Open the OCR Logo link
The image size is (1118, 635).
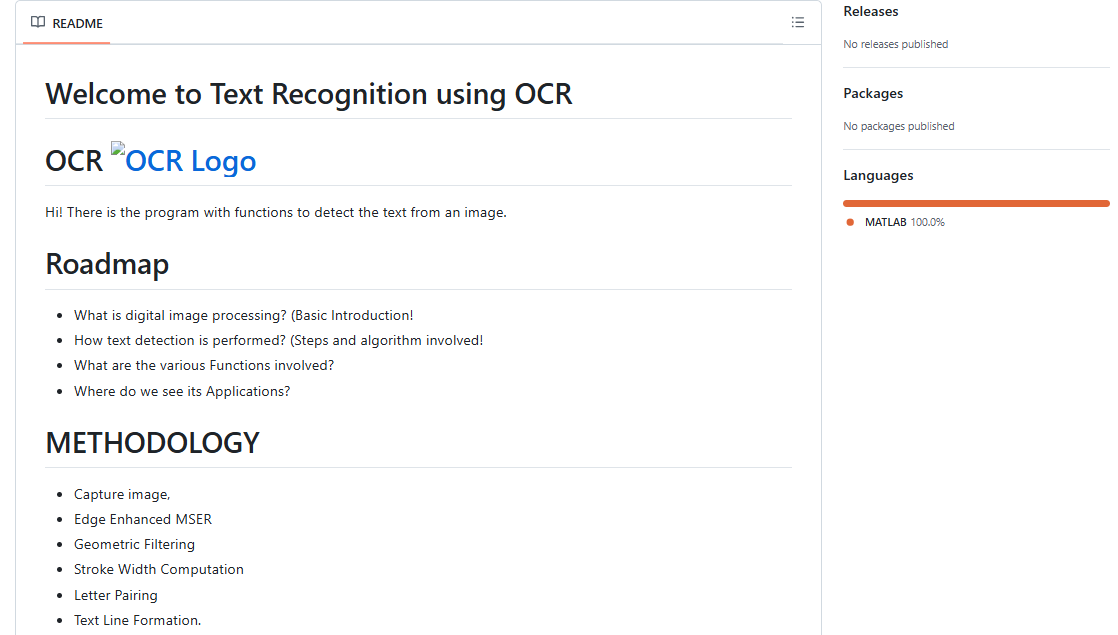184,160
